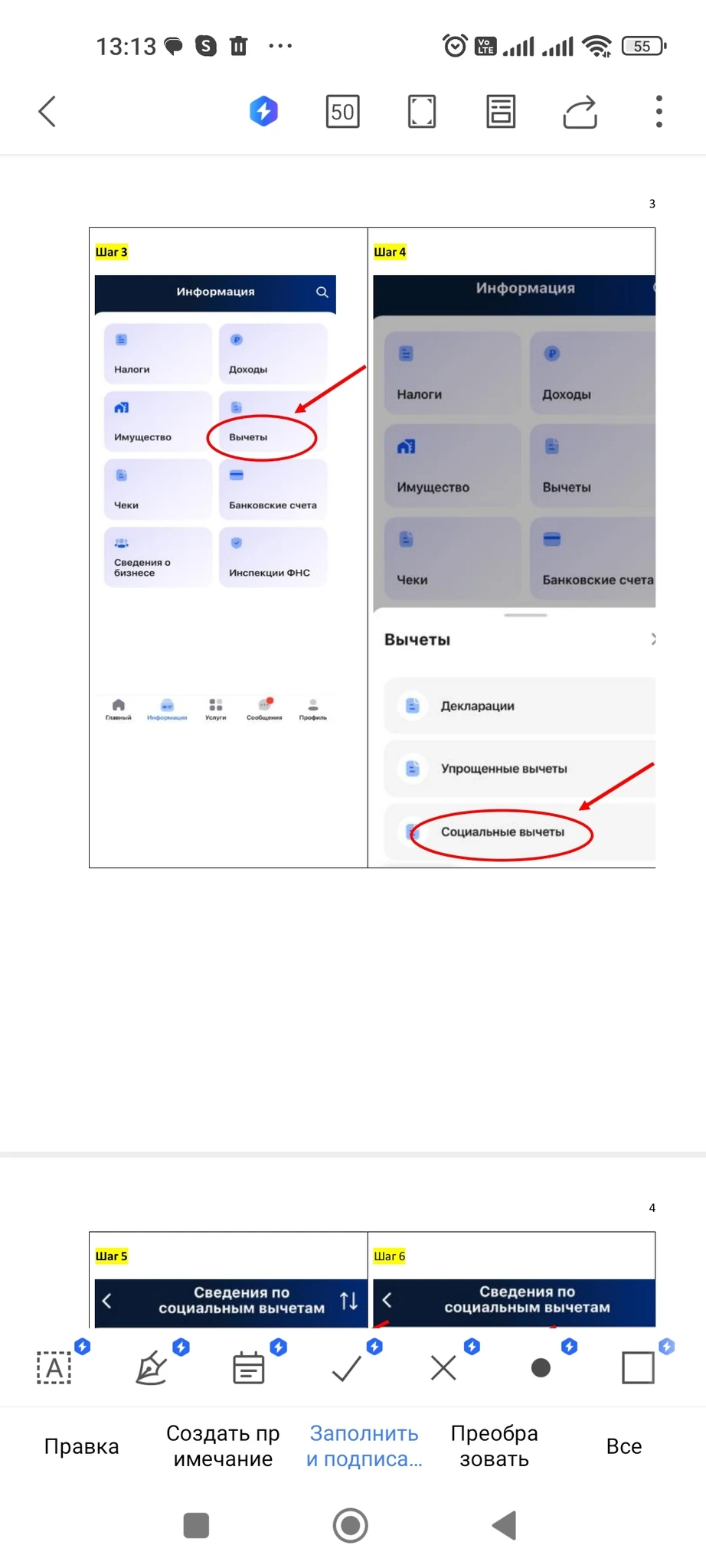Insert date with calendar tool
706x1568 pixels.
(x=249, y=1367)
